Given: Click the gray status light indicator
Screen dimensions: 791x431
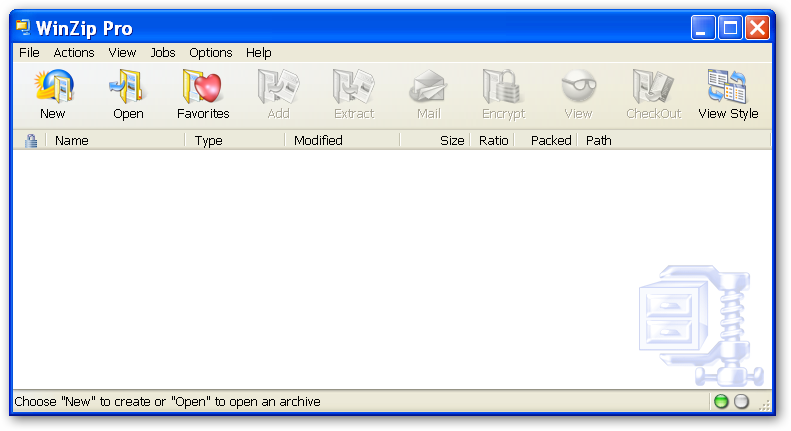Looking at the screenshot, I should point(741,401).
